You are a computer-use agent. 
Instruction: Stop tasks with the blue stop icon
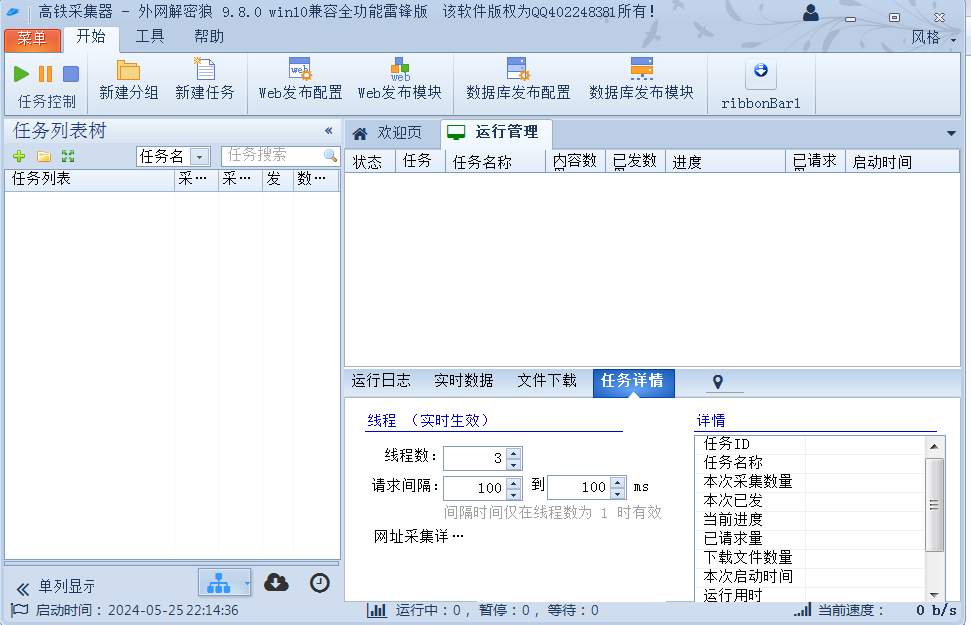(x=71, y=74)
